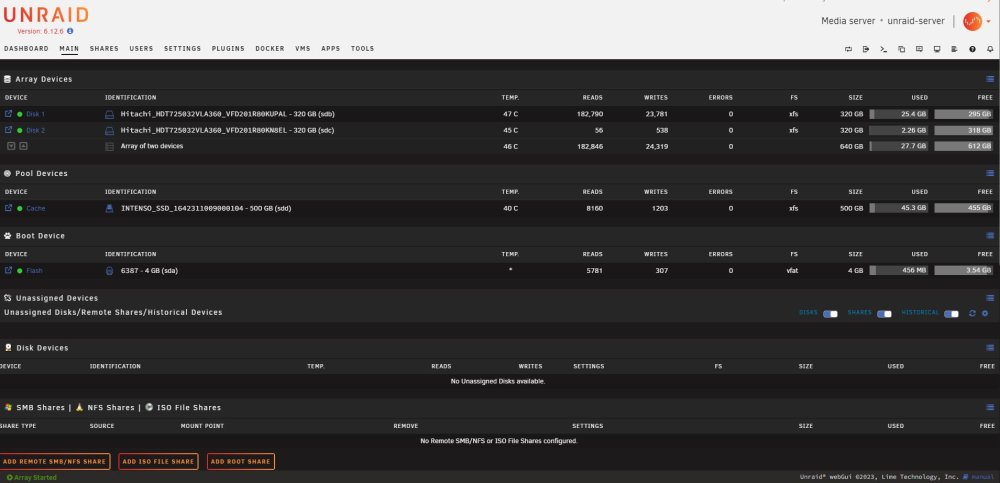Collapse SMB Shares section via its list icon
The image size is (1000, 483).
[x=990, y=407]
